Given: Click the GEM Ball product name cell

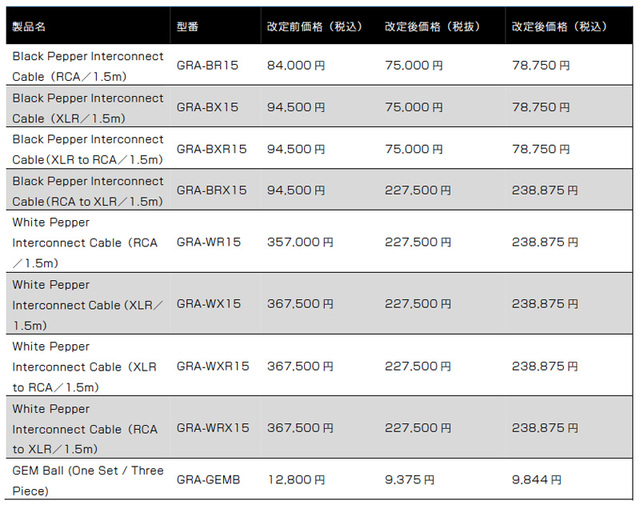Looking at the screenshot, I should click(88, 480).
